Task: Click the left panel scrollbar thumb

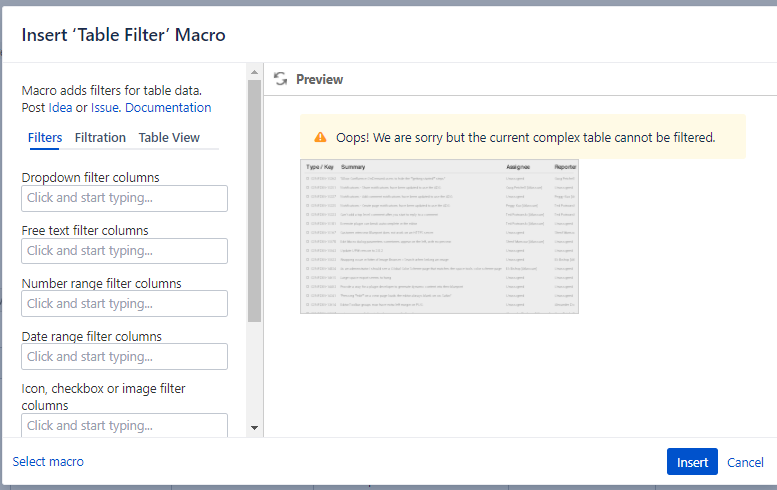Action: point(254,201)
